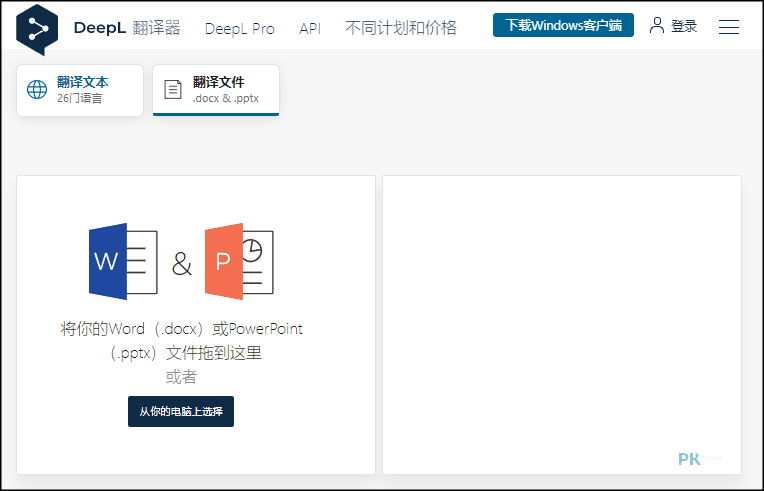Select the 翻译文件 tab
Screen dimensions: 764x491
pos(216,91)
